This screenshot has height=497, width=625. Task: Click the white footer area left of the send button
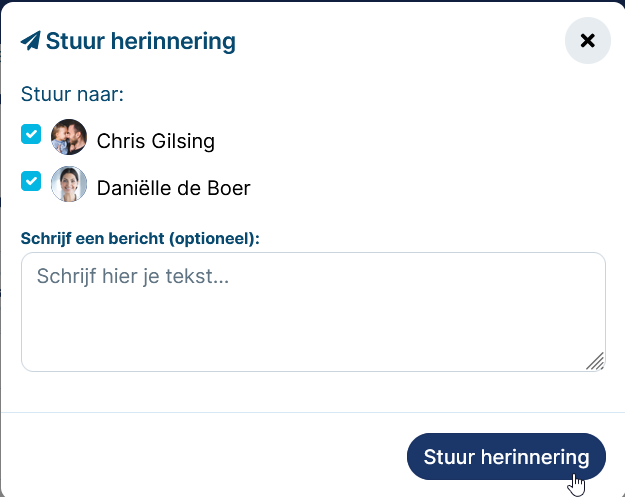pos(203,456)
